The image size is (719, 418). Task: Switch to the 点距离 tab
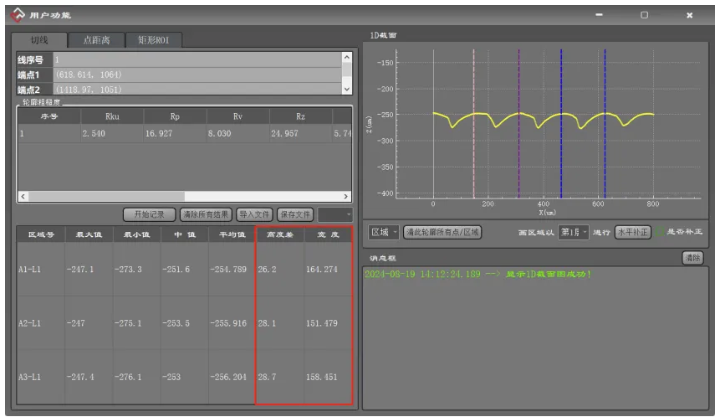point(95,40)
